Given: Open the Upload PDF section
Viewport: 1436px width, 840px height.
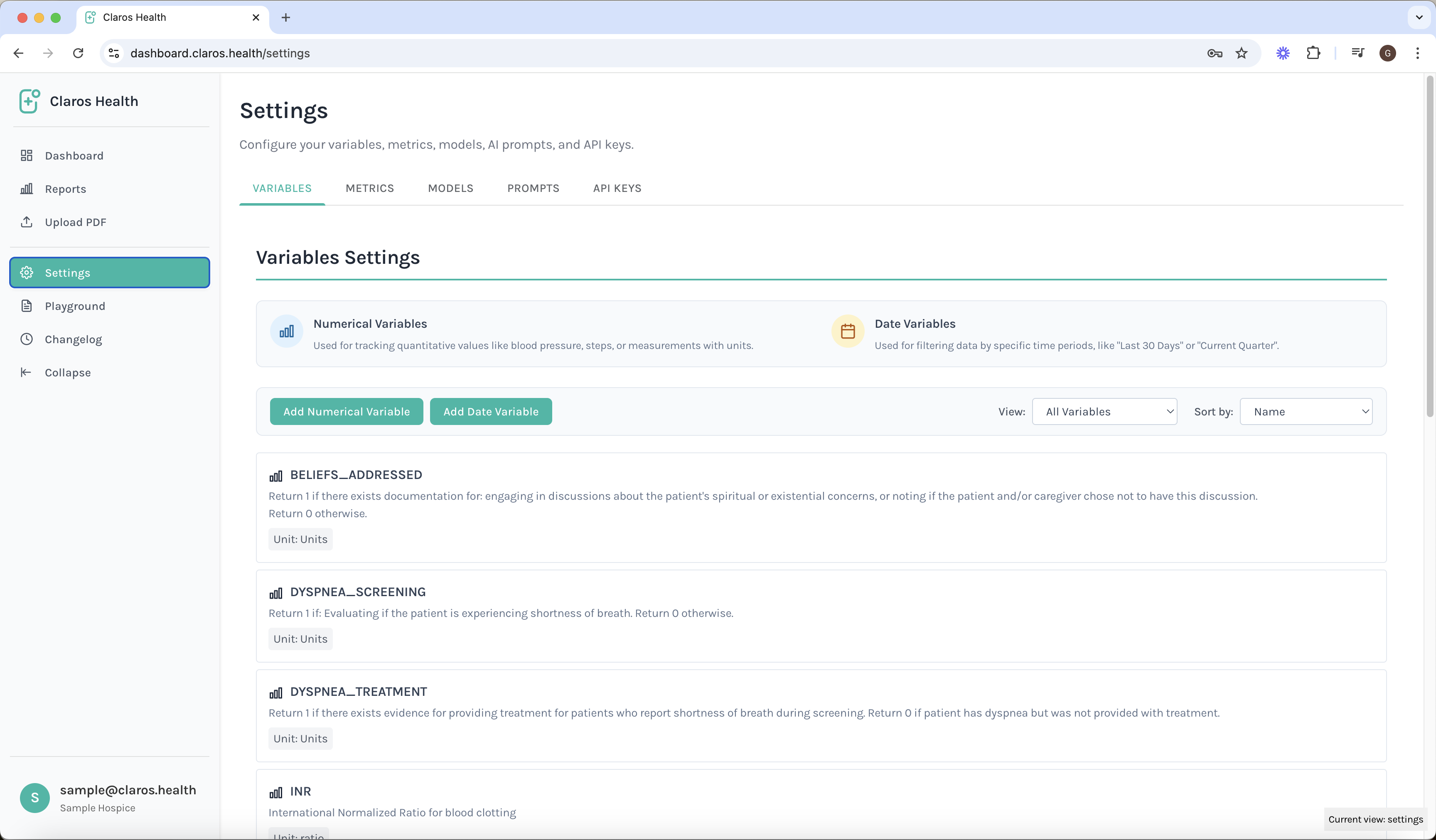Looking at the screenshot, I should coord(75,222).
